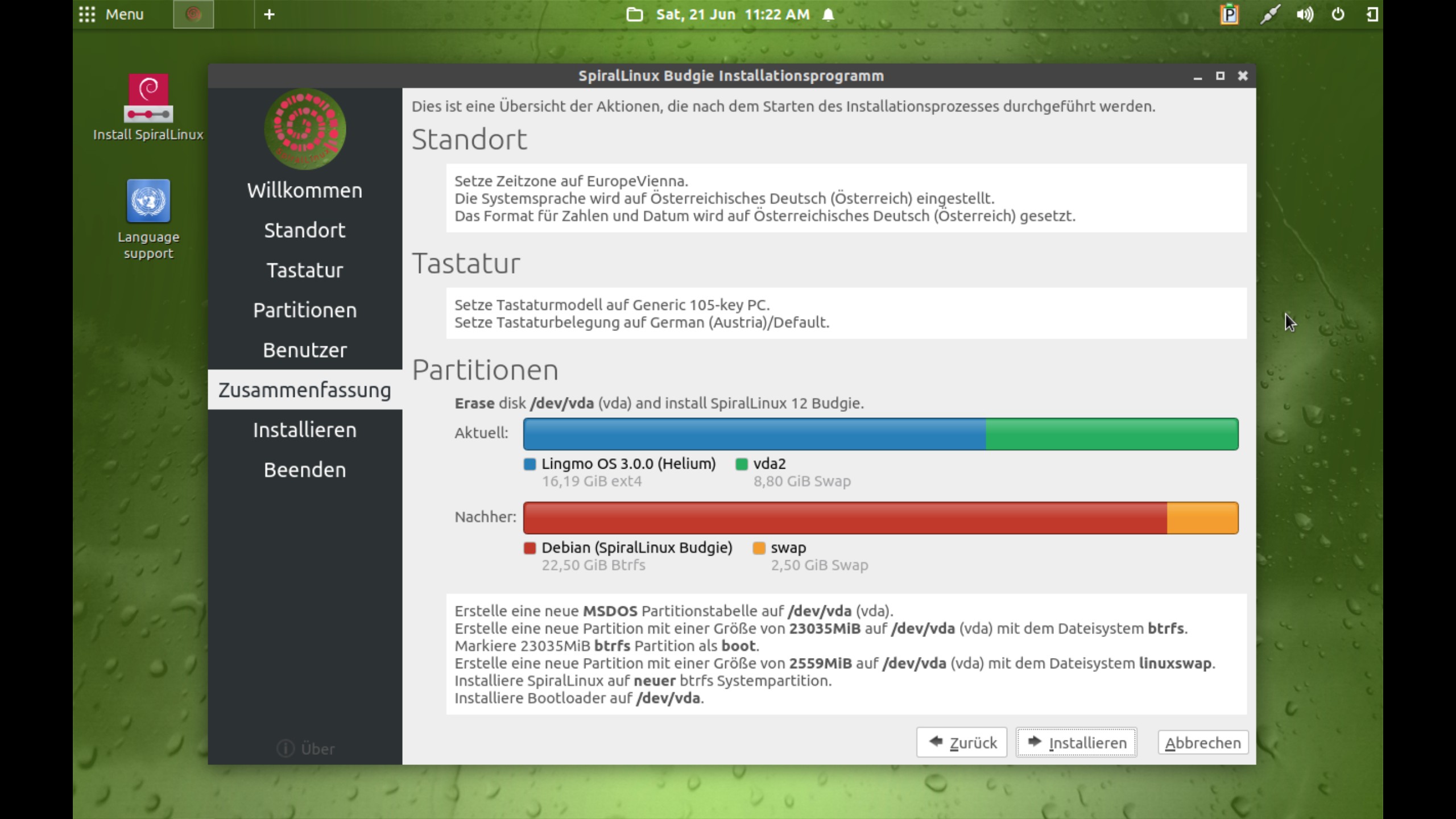The width and height of the screenshot is (1456, 819).
Task: Open the Language support desktop icon
Action: coord(148,220)
